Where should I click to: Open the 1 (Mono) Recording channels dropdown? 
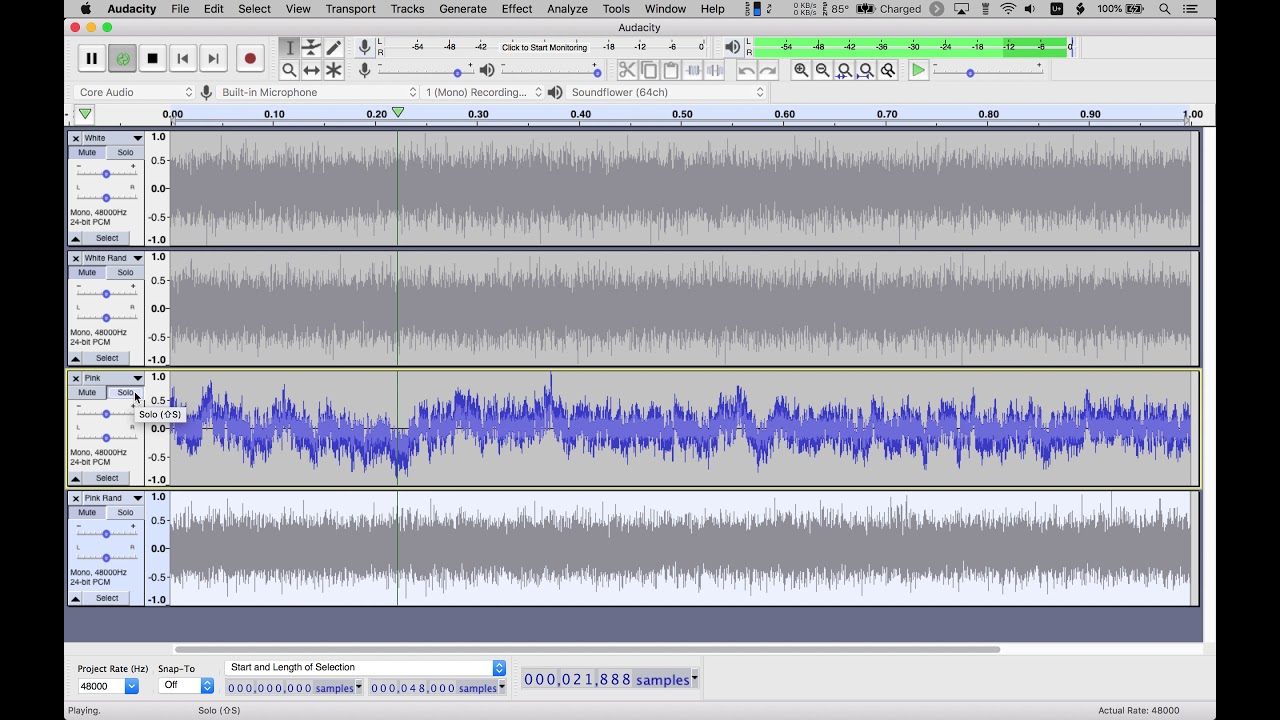483,92
